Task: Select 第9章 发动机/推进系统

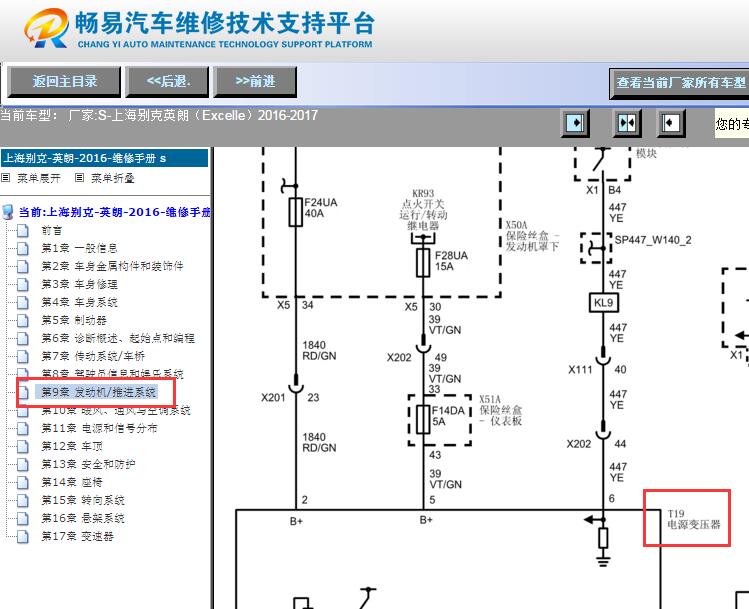Action: [98, 392]
